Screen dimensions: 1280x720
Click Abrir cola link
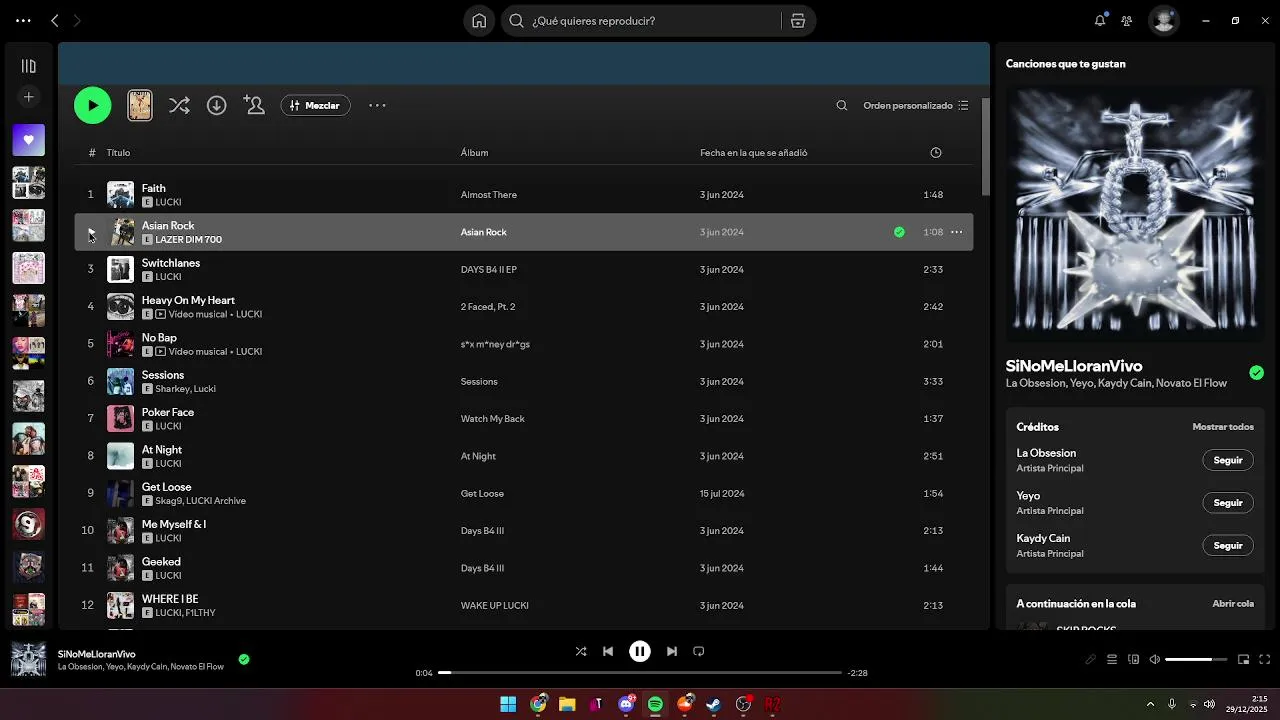coord(1233,604)
